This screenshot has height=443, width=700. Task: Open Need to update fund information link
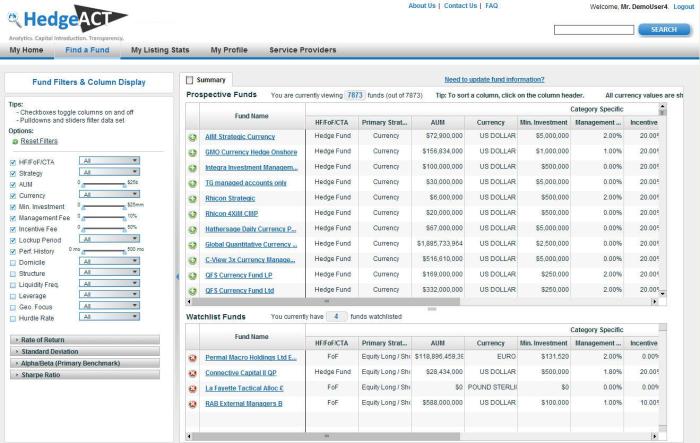click(x=494, y=79)
